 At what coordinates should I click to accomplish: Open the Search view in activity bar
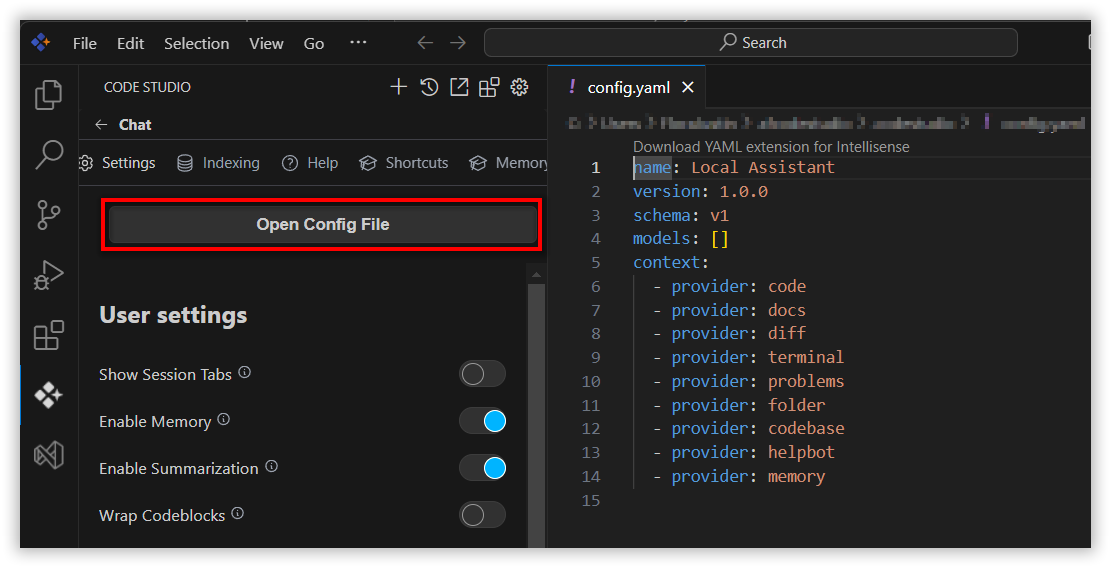[x=48, y=154]
